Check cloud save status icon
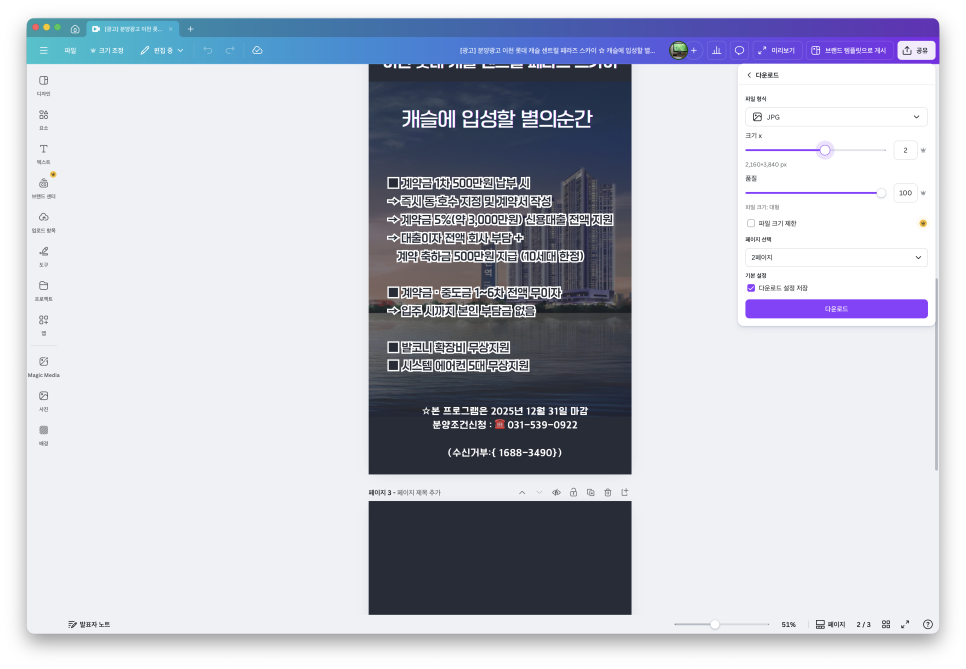966x669 pixels. click(x=258, y=51)
